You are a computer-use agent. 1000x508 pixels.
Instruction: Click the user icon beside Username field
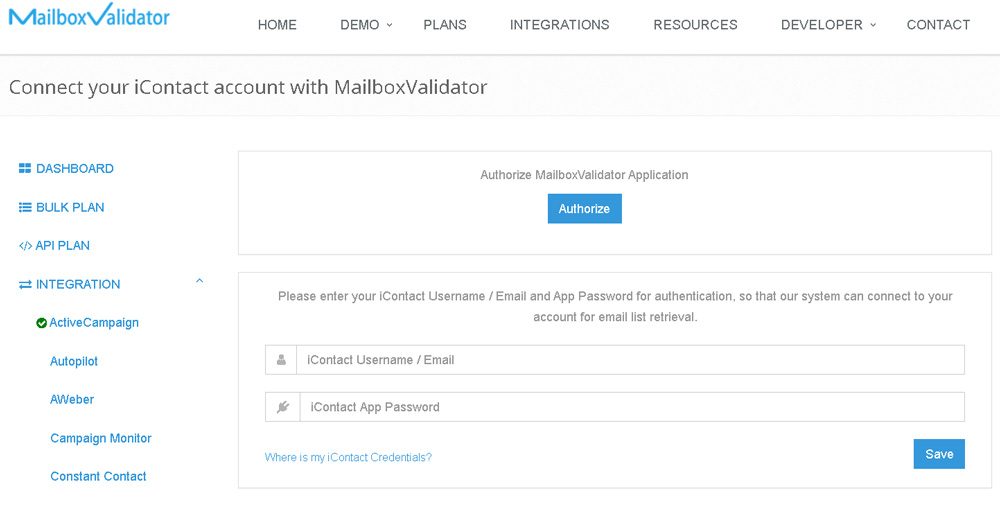[281, 360]
